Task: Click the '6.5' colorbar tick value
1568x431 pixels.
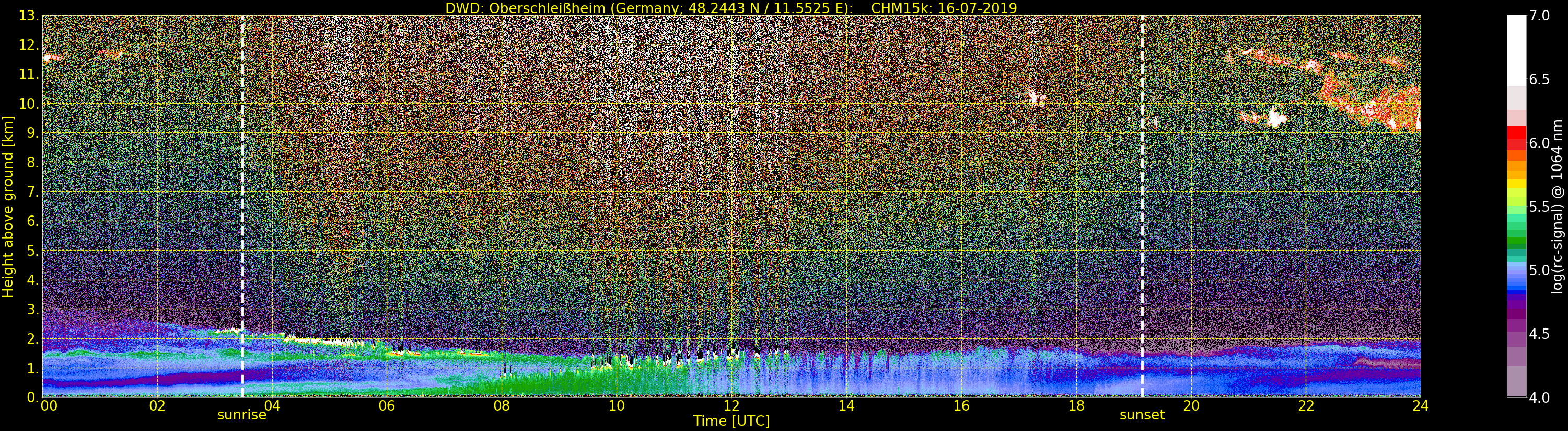Action: pyautogui.click(x=1539, y=80)
